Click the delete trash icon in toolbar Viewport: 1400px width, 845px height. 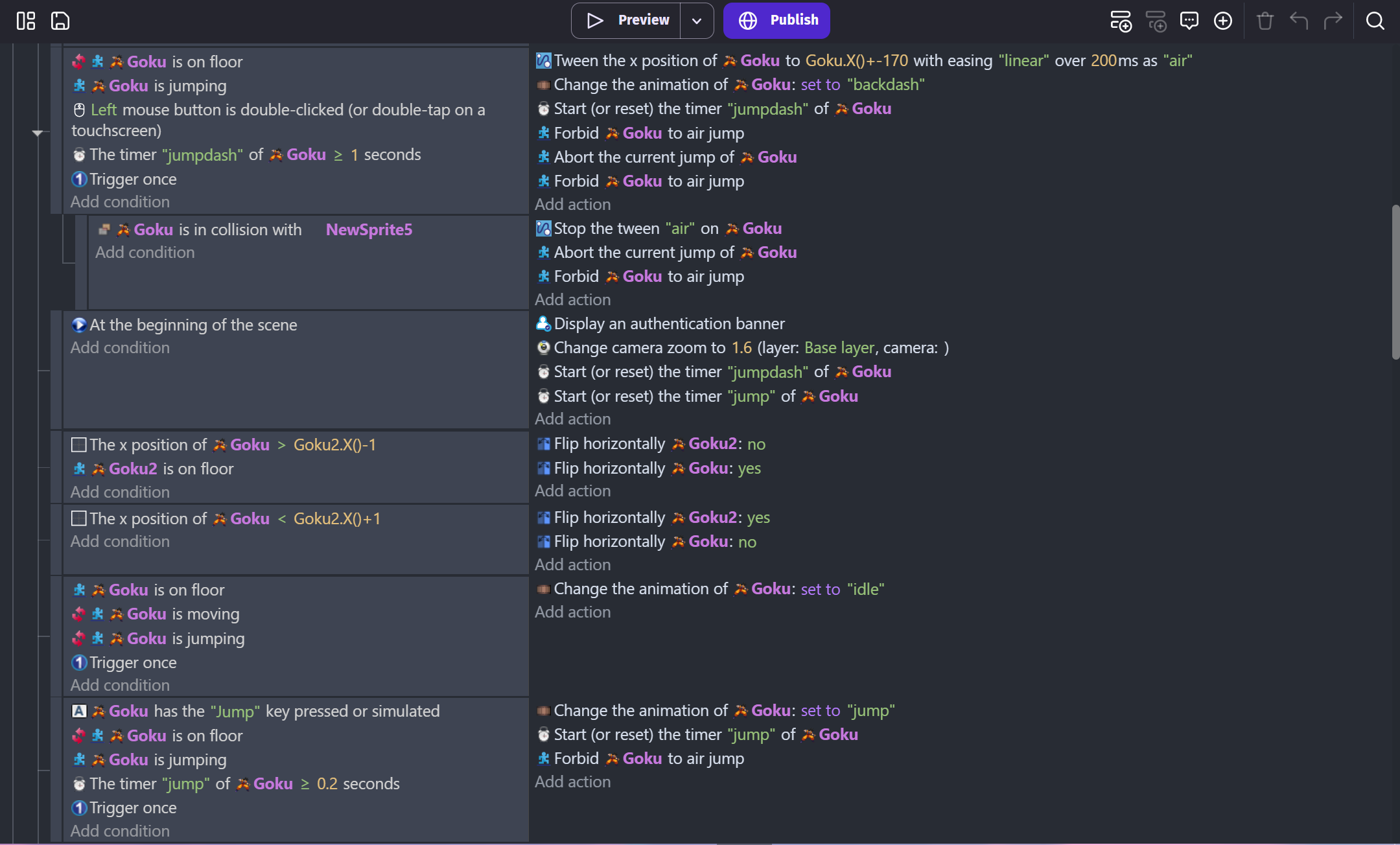[x=1265, y=21]
